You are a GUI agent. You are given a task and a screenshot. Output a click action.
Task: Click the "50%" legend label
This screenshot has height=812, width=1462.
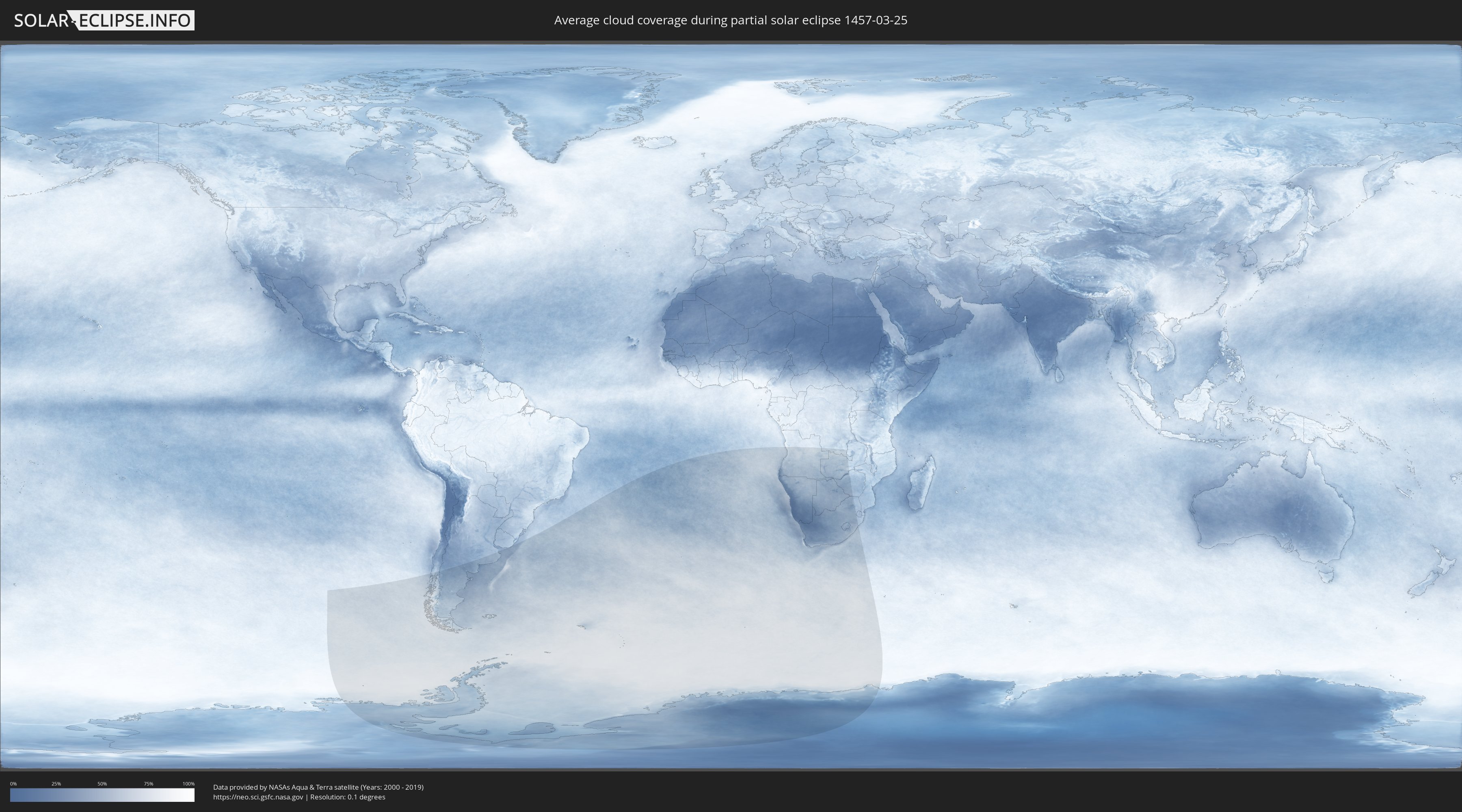click(102, 784)
